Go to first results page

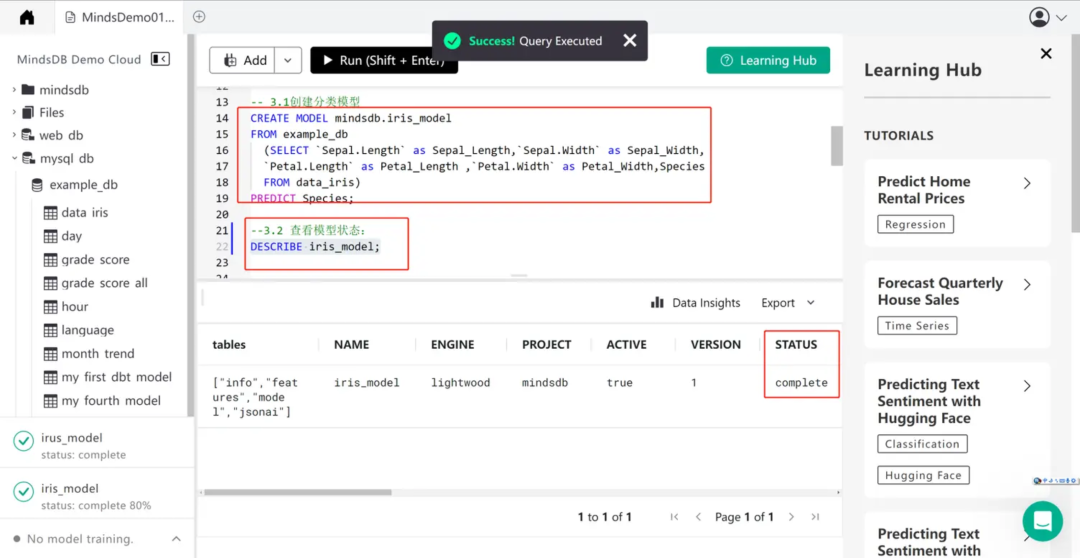click(674, 517)
